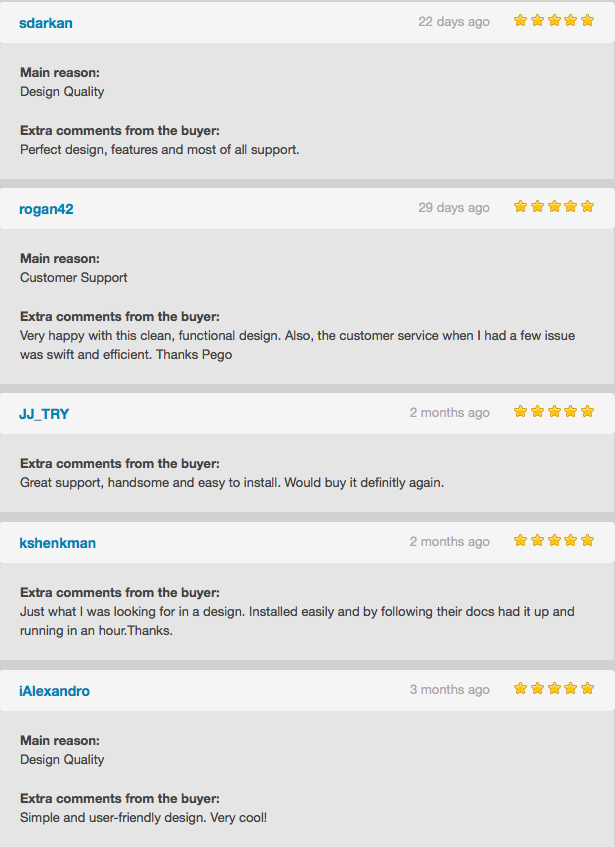615x847 pixels.
Task: Click the "Customer Support" main reason text
Action: coord(74,278)
